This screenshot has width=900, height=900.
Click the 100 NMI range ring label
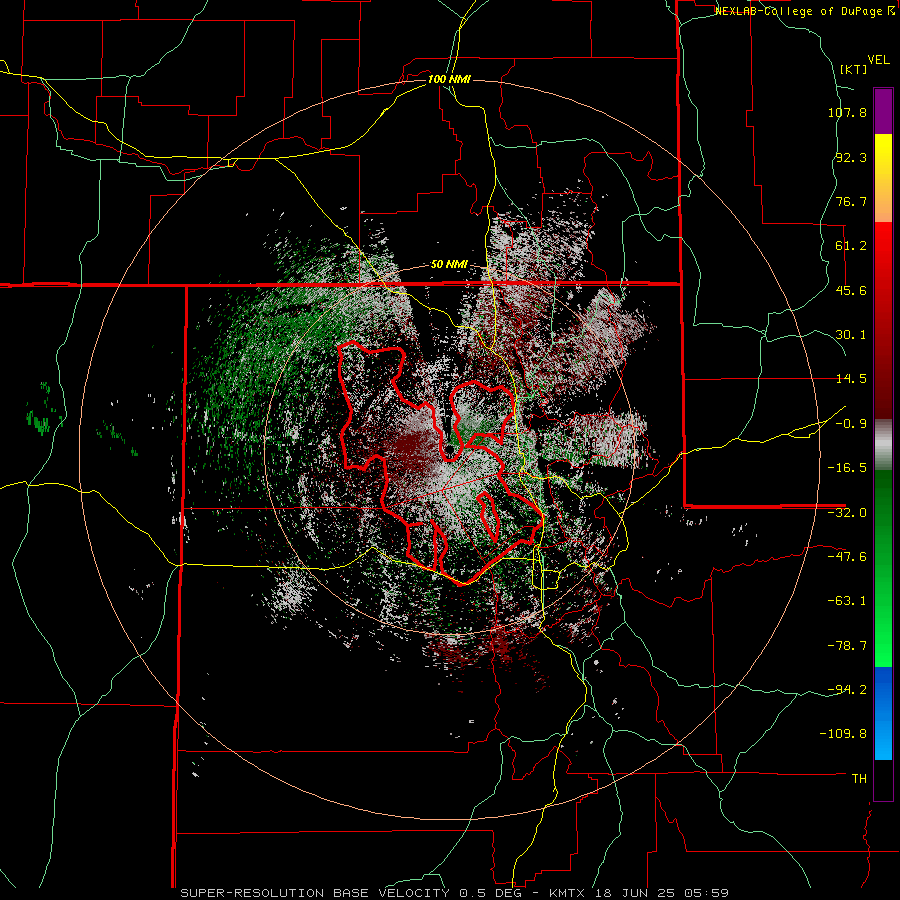449,79
